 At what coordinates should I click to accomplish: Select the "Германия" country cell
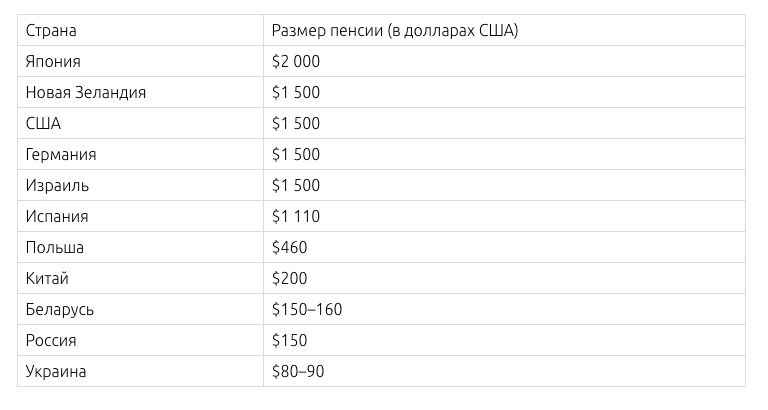click(x=62, y=155)
